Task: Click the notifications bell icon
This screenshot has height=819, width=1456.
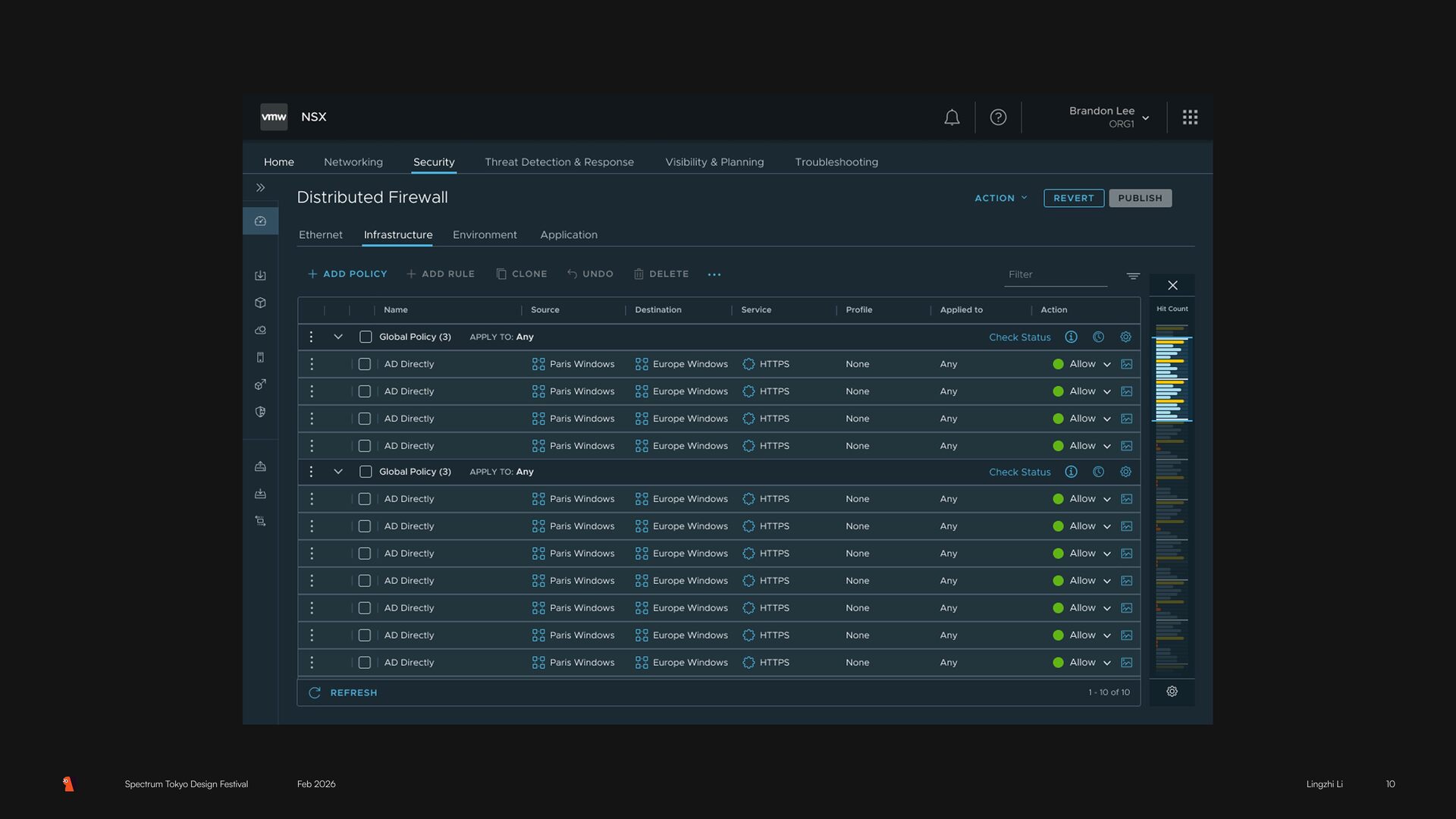Action: click(952, 118)
